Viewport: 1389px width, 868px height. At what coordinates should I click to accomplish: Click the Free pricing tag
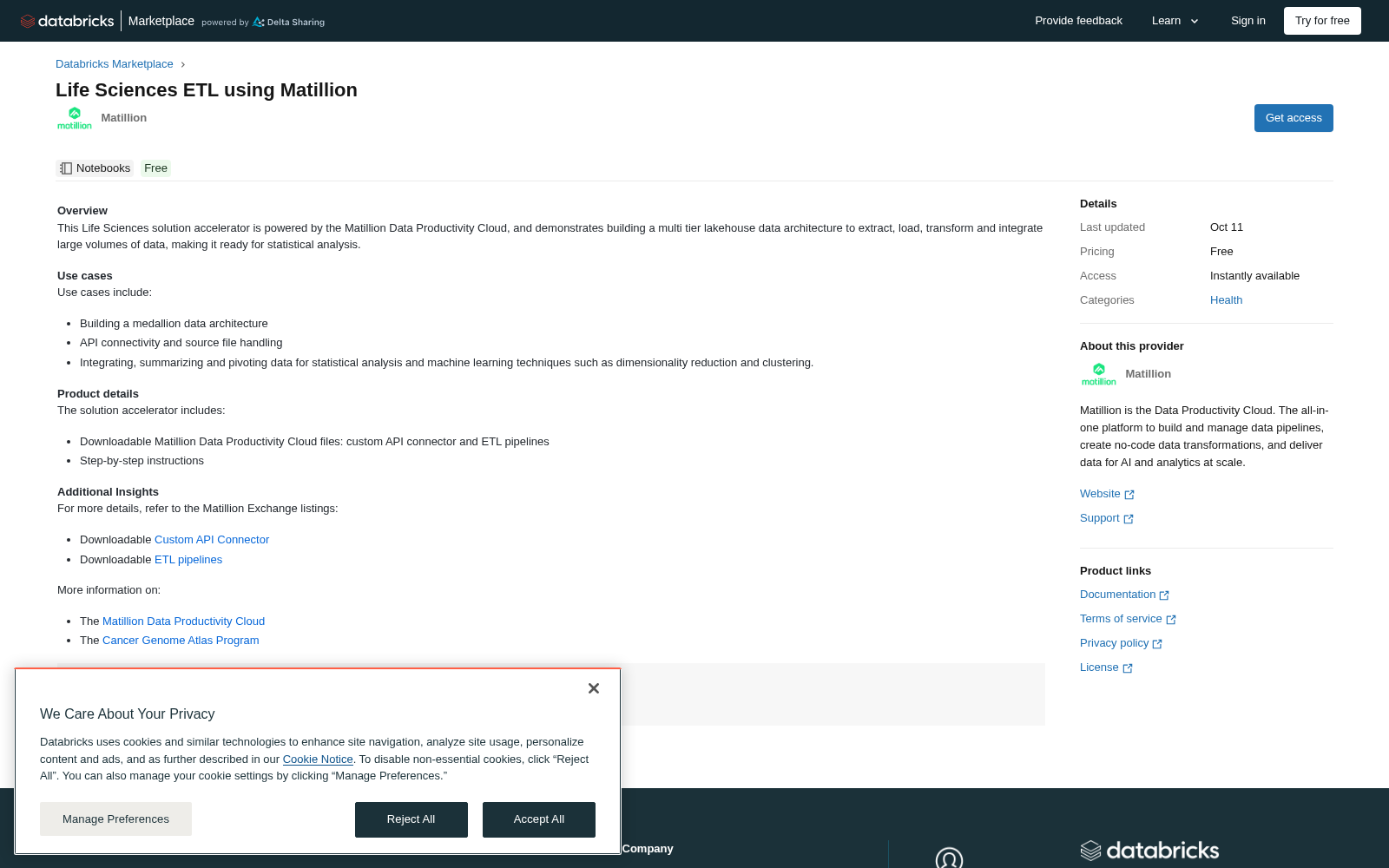click(x=156, y=168)
